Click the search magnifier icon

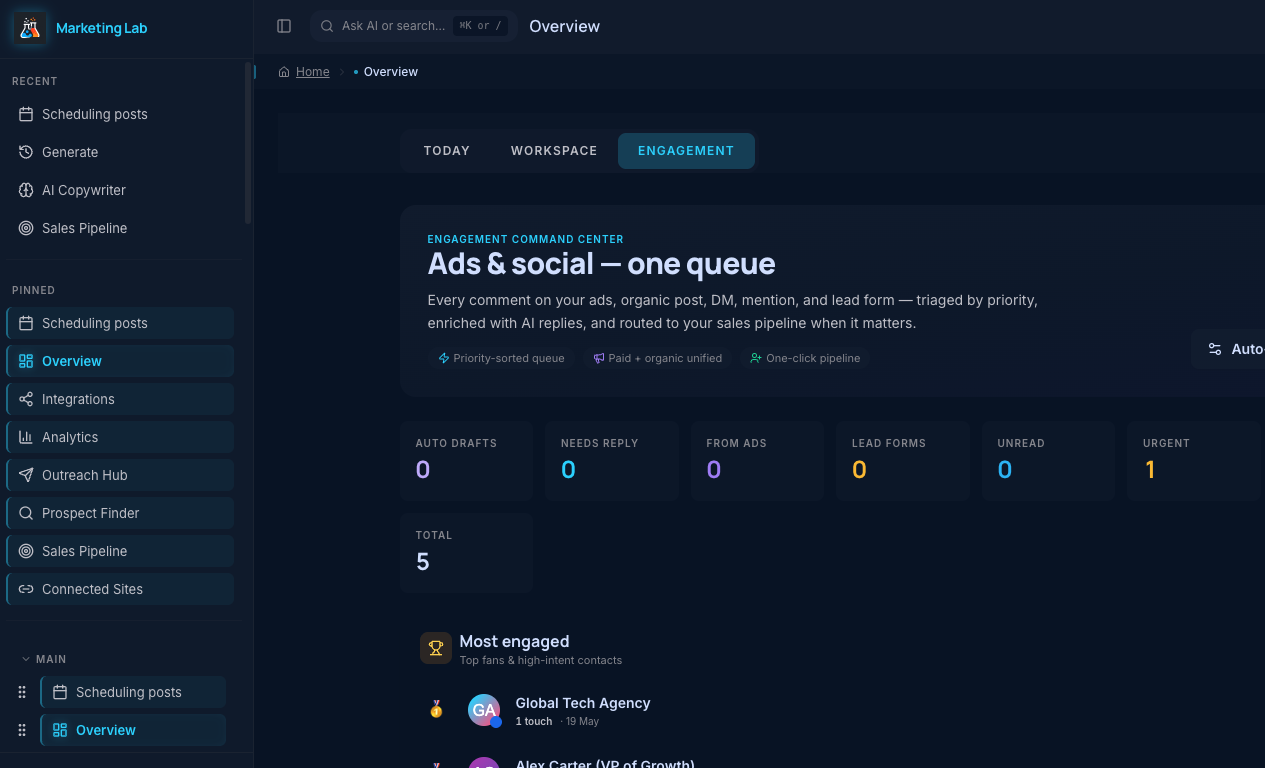click(x=327, y=26)
